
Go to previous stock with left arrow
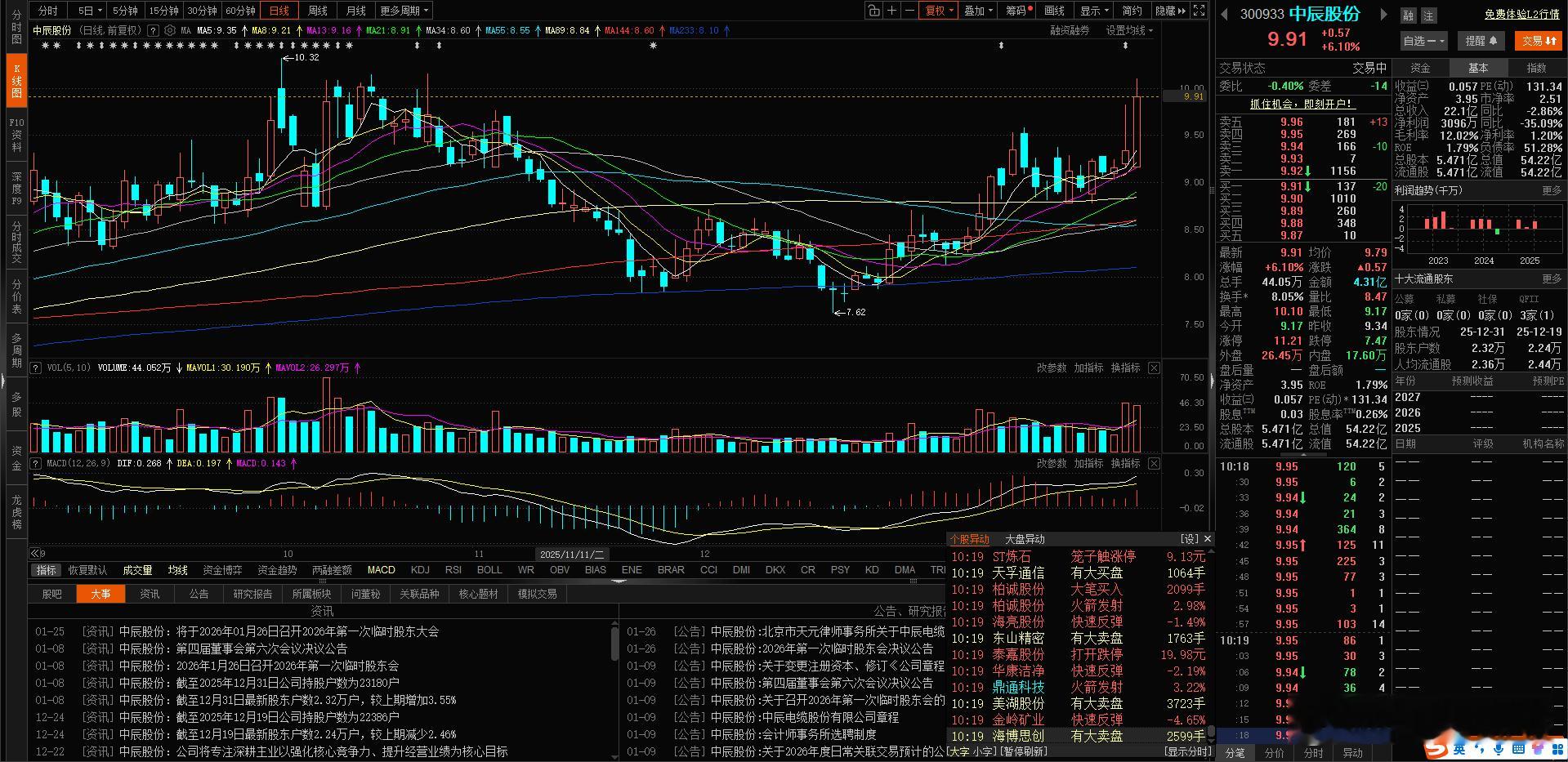pos(1224,14)
